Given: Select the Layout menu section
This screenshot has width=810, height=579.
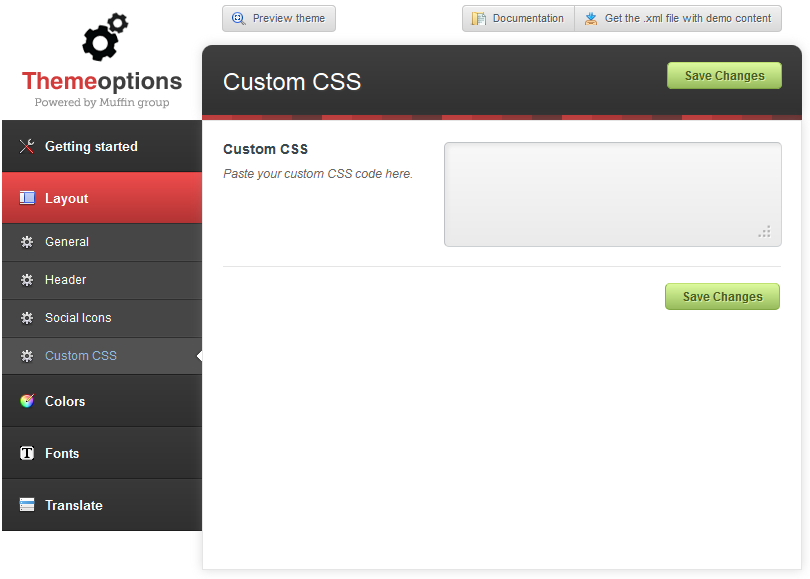Looking at the screenshot, I should 102,198.
